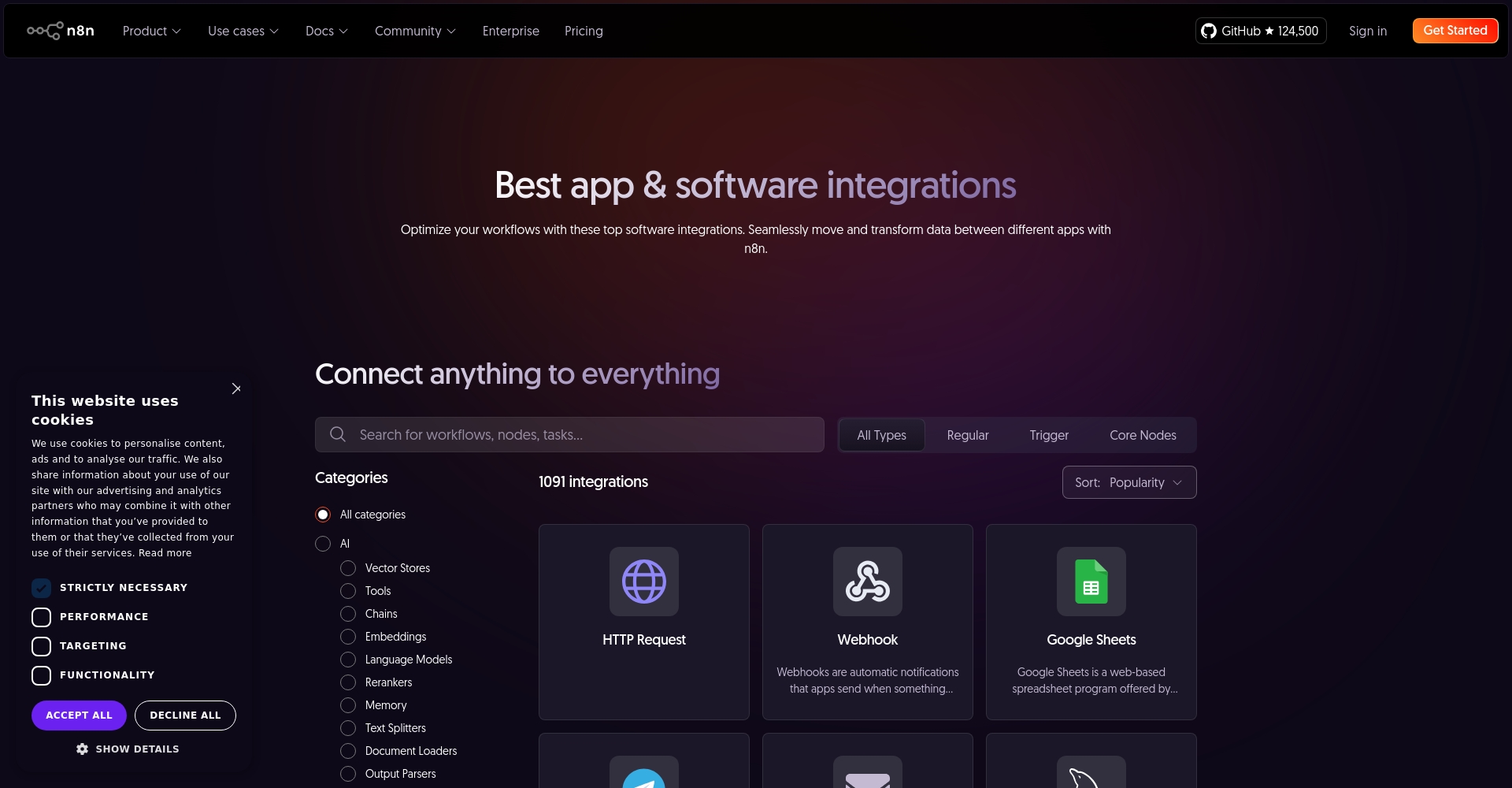Viewport: 1512px width, 788px height.
Task: Select the All categories radio button
Action: (323, 515)
